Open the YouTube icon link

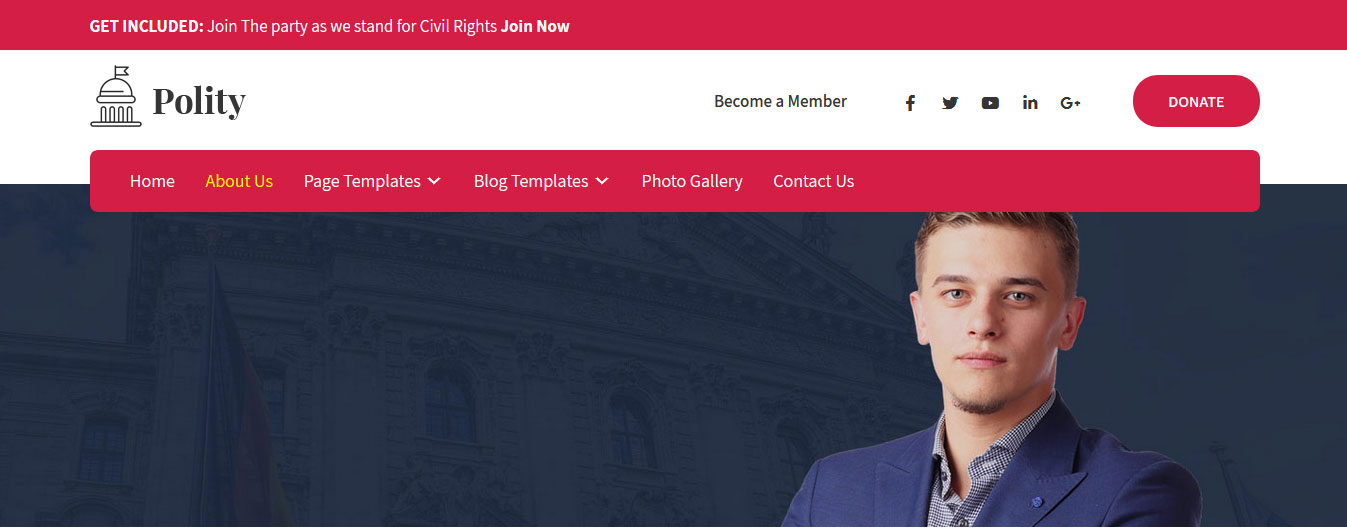(x=990, y=102)
